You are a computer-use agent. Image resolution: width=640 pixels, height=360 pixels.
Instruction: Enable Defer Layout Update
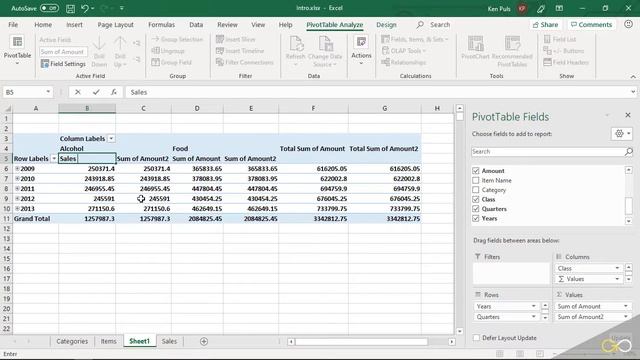tap(476, 338)
